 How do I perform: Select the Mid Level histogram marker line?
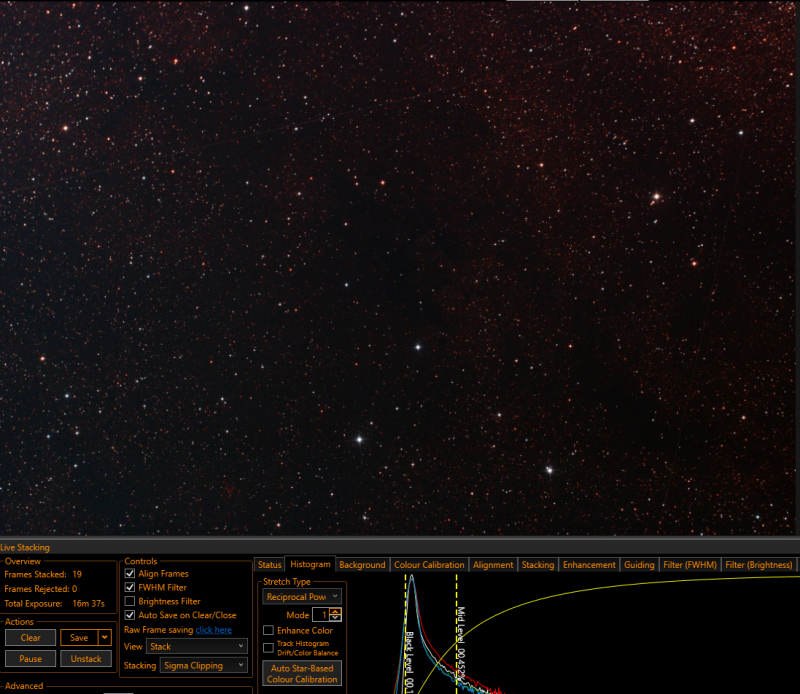click(x=457, y=633)
